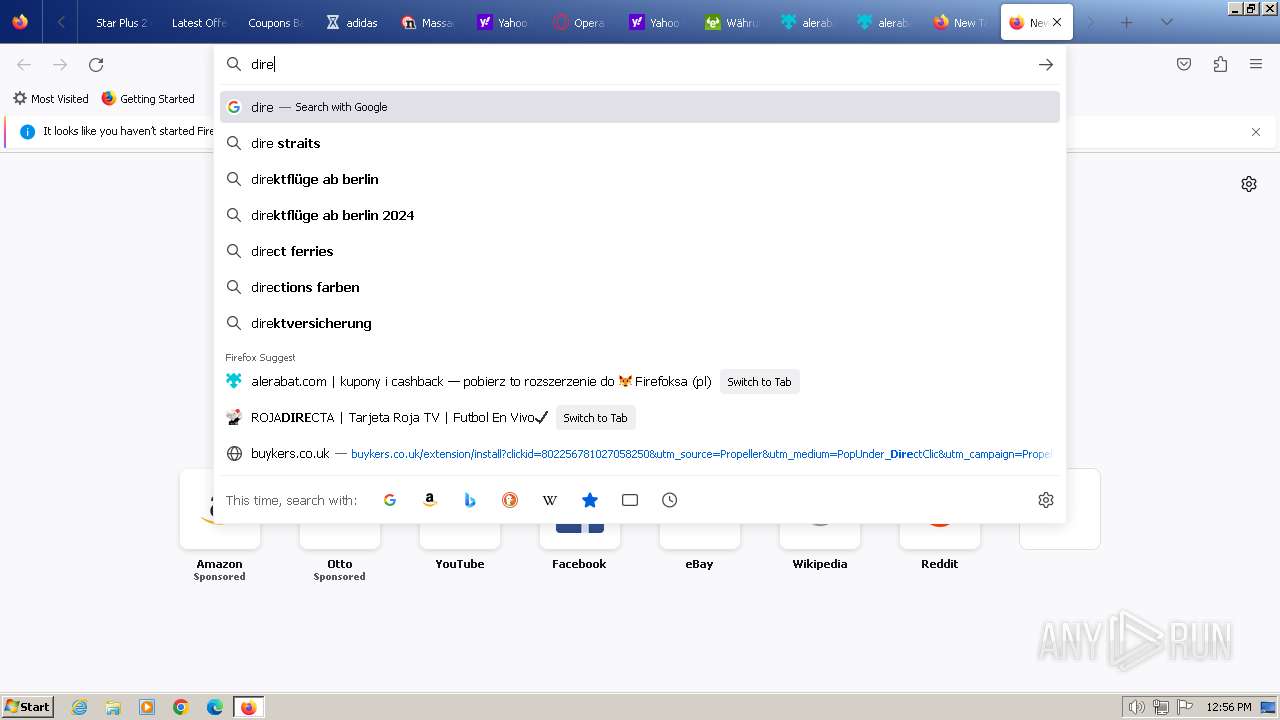
Task: Select the 'dire straits' suggestion
Action: (640, 143)
